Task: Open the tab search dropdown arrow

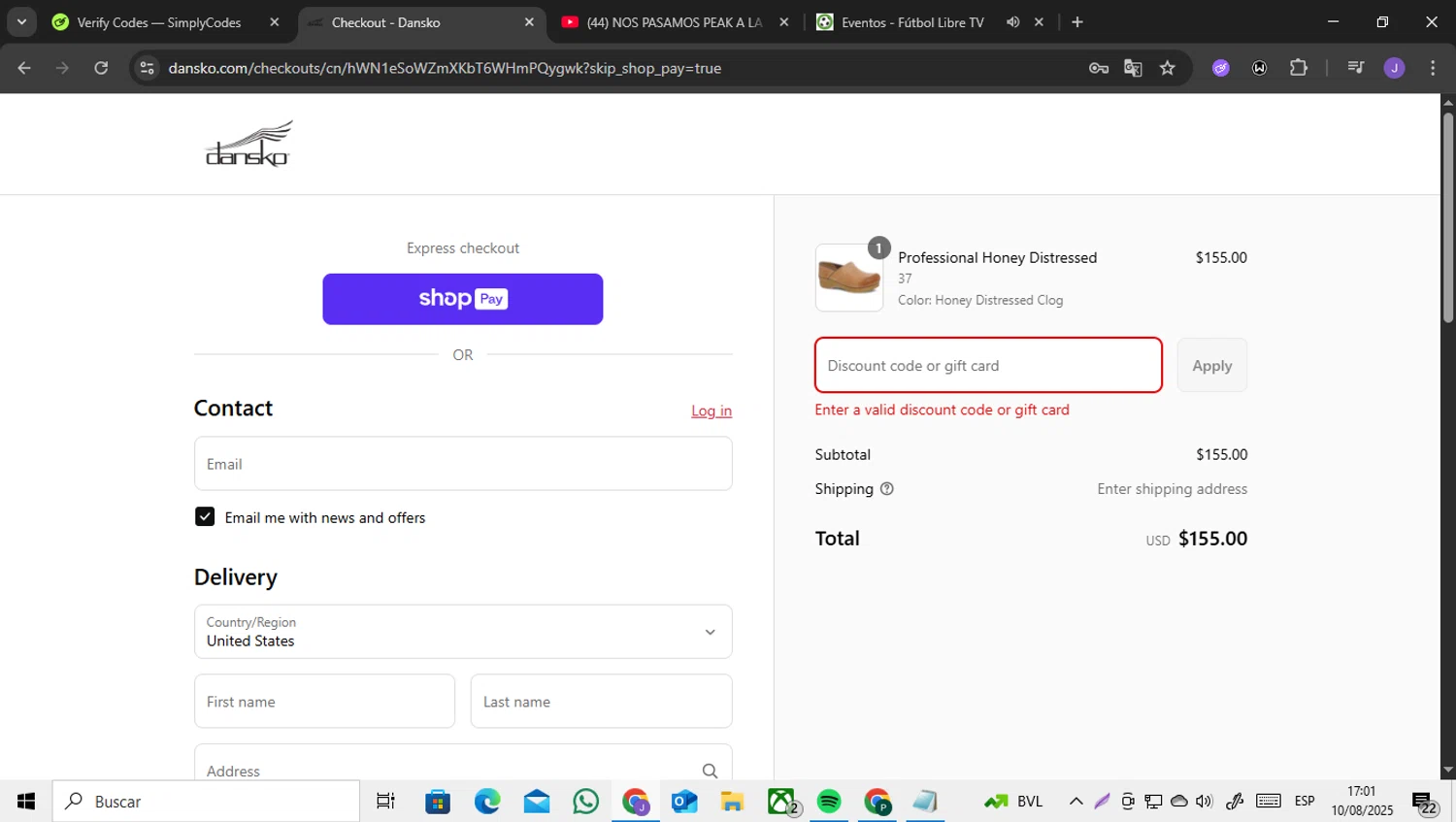Action: [x=21, y=21]
